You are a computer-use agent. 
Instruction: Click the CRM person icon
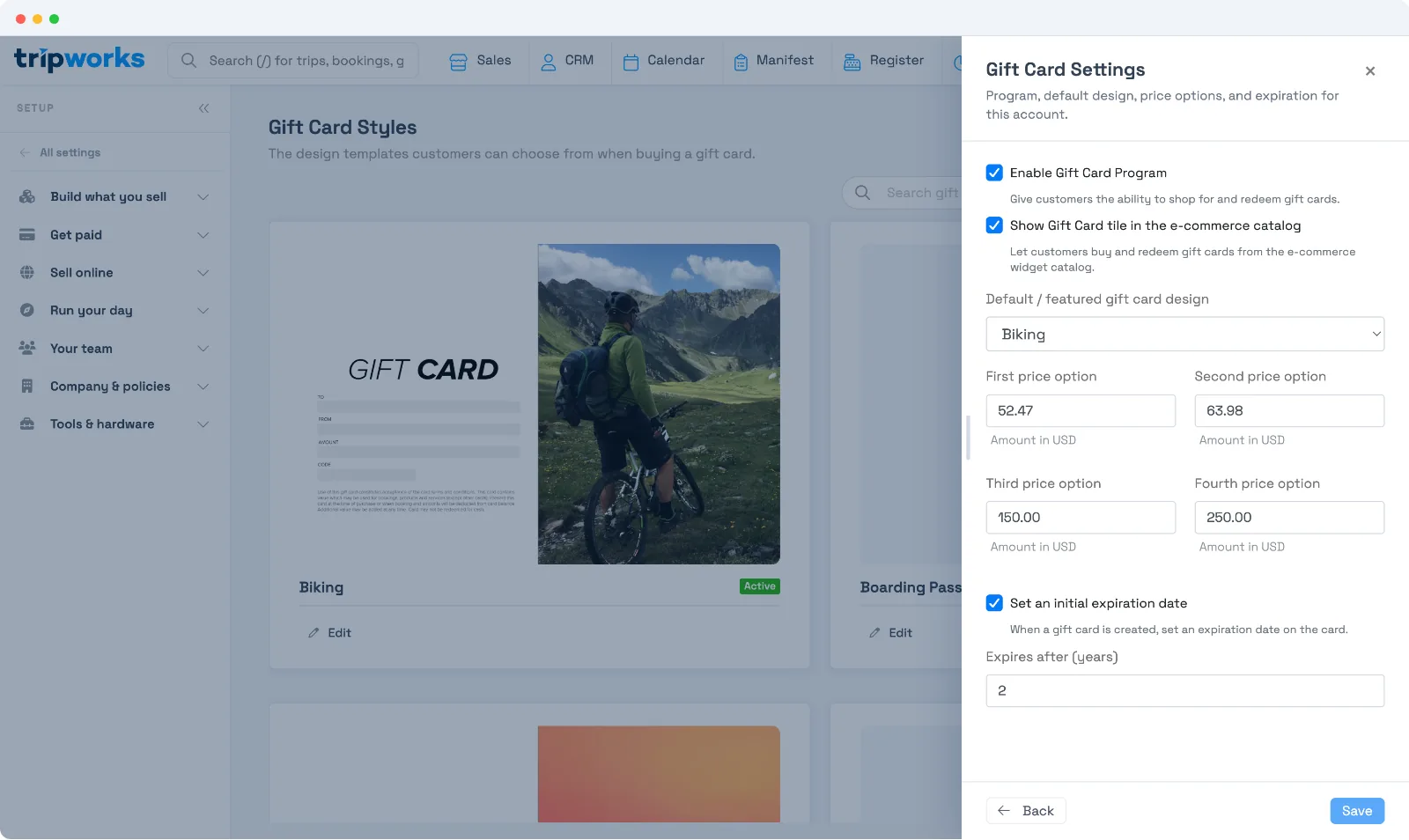tap(548, 62)
